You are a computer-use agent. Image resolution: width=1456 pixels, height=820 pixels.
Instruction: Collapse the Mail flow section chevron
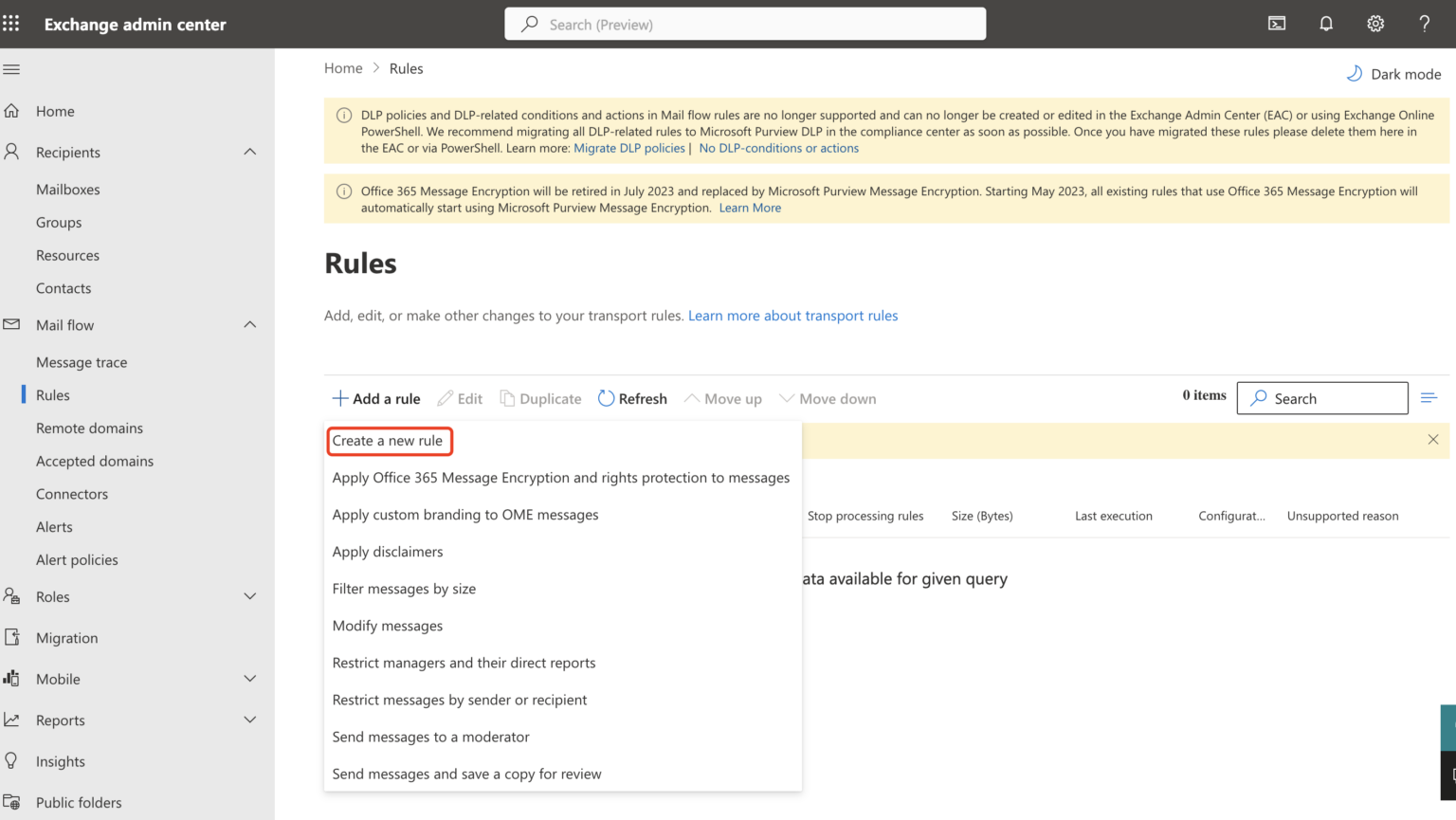(x=250, y=324)
